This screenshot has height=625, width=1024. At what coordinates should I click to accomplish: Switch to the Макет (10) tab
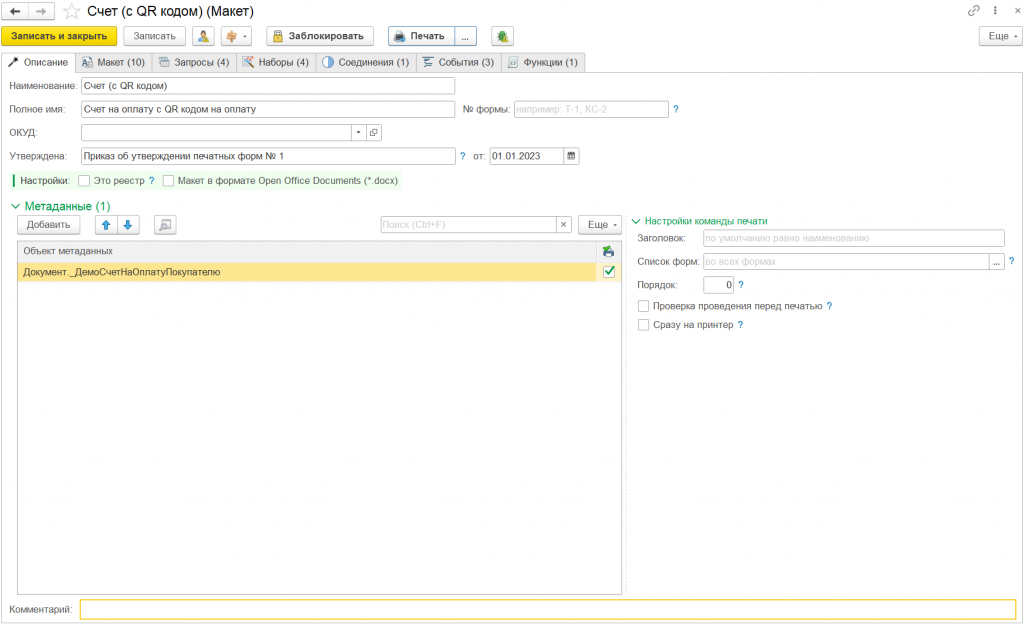(x=114, y=62)
